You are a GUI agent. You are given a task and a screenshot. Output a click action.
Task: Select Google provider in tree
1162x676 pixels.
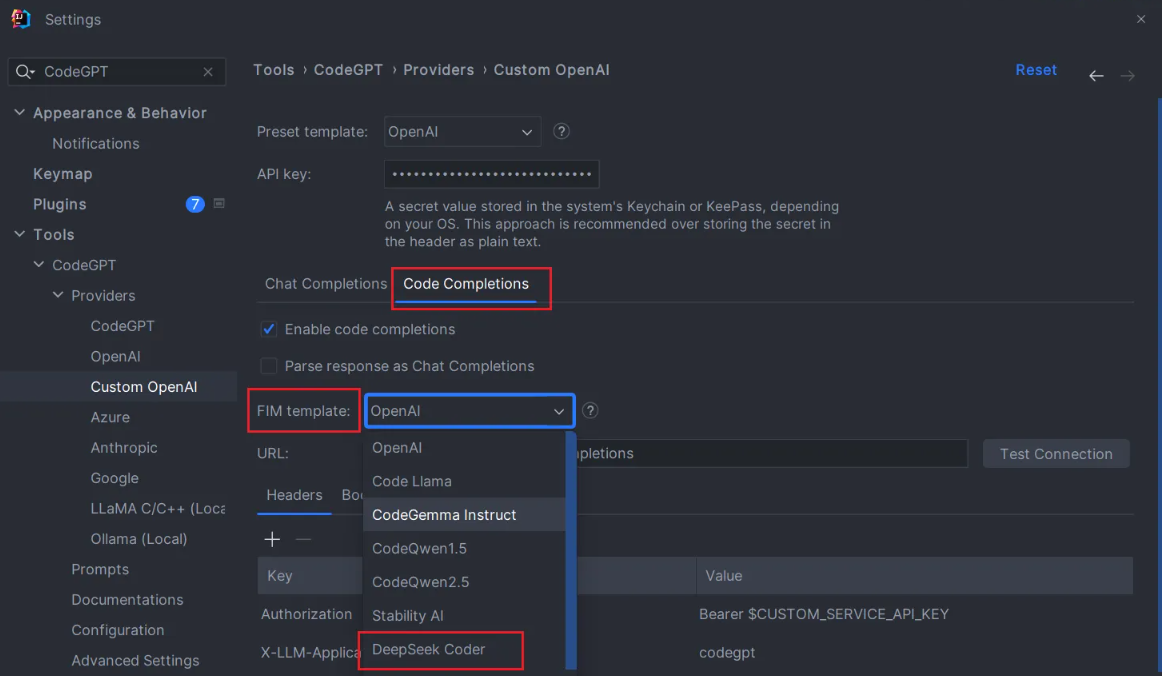tap(115, 477)
